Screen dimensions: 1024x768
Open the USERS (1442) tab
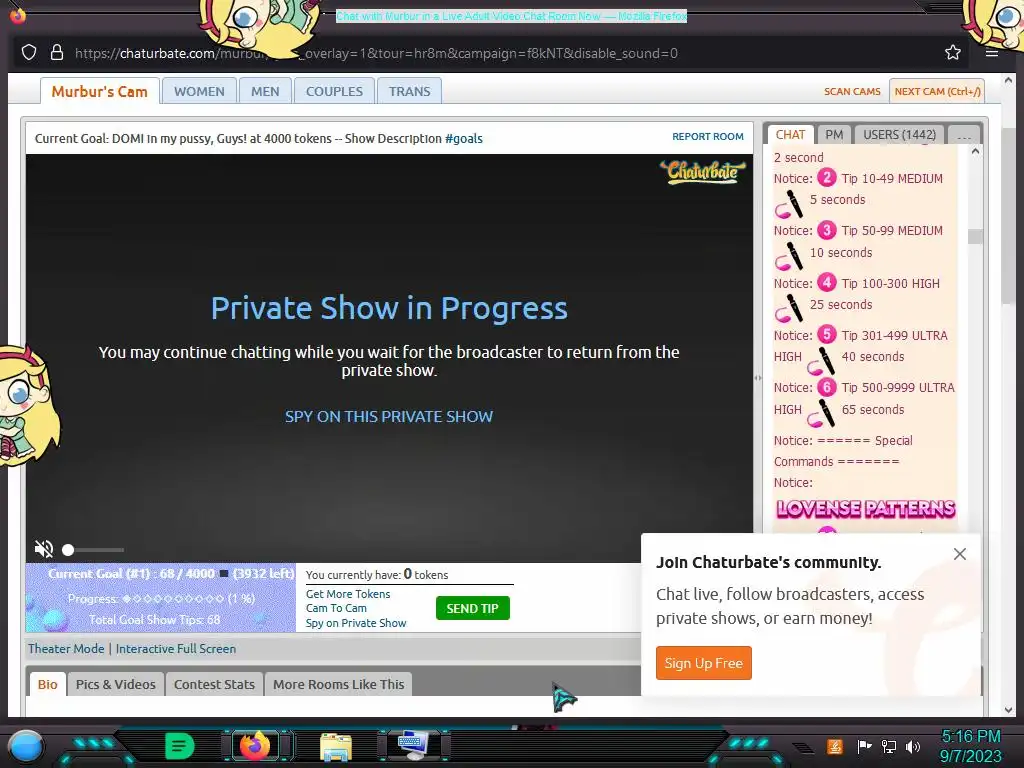coord(899,135)
